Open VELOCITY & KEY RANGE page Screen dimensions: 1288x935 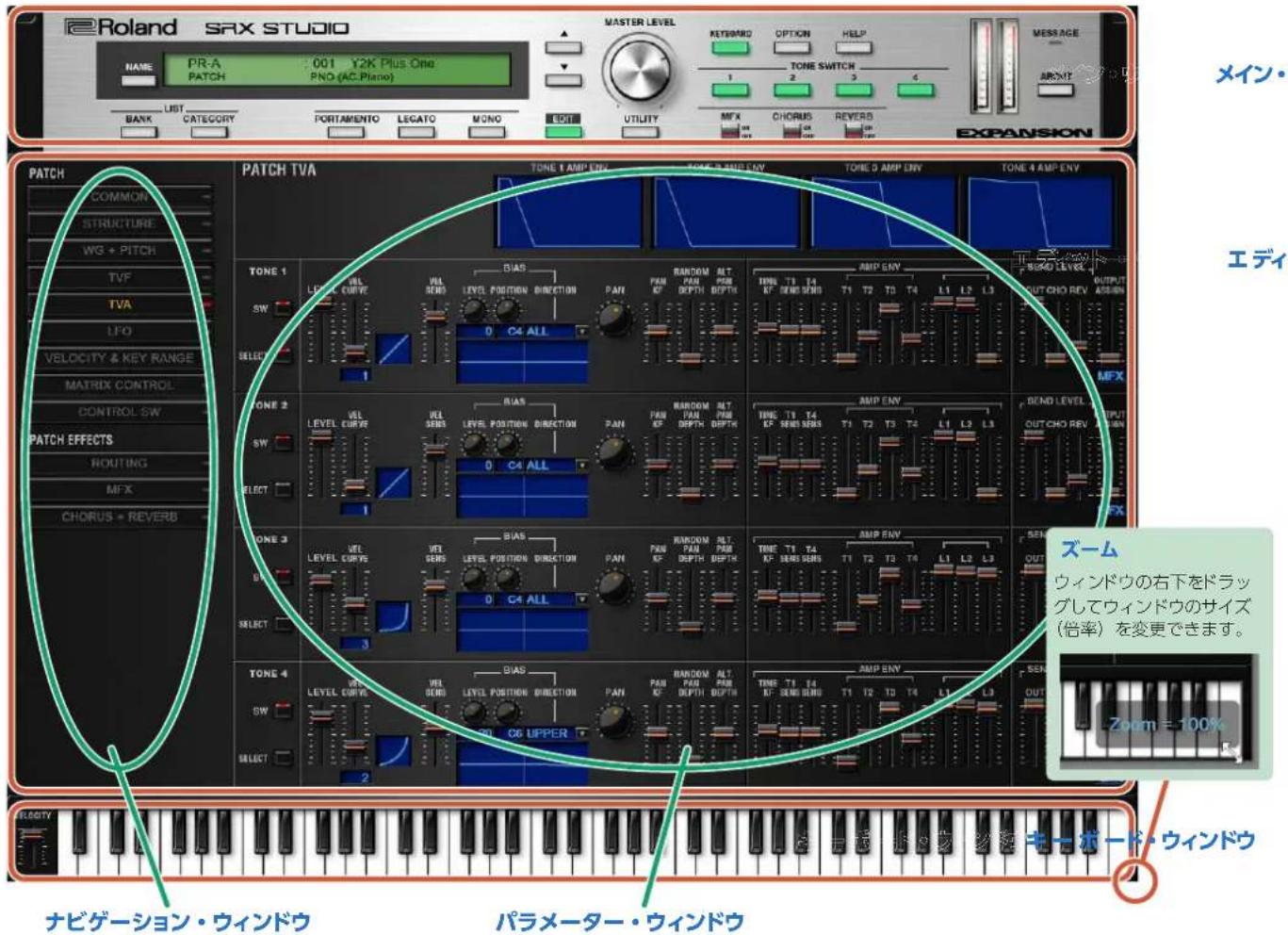tap(119, 358)
